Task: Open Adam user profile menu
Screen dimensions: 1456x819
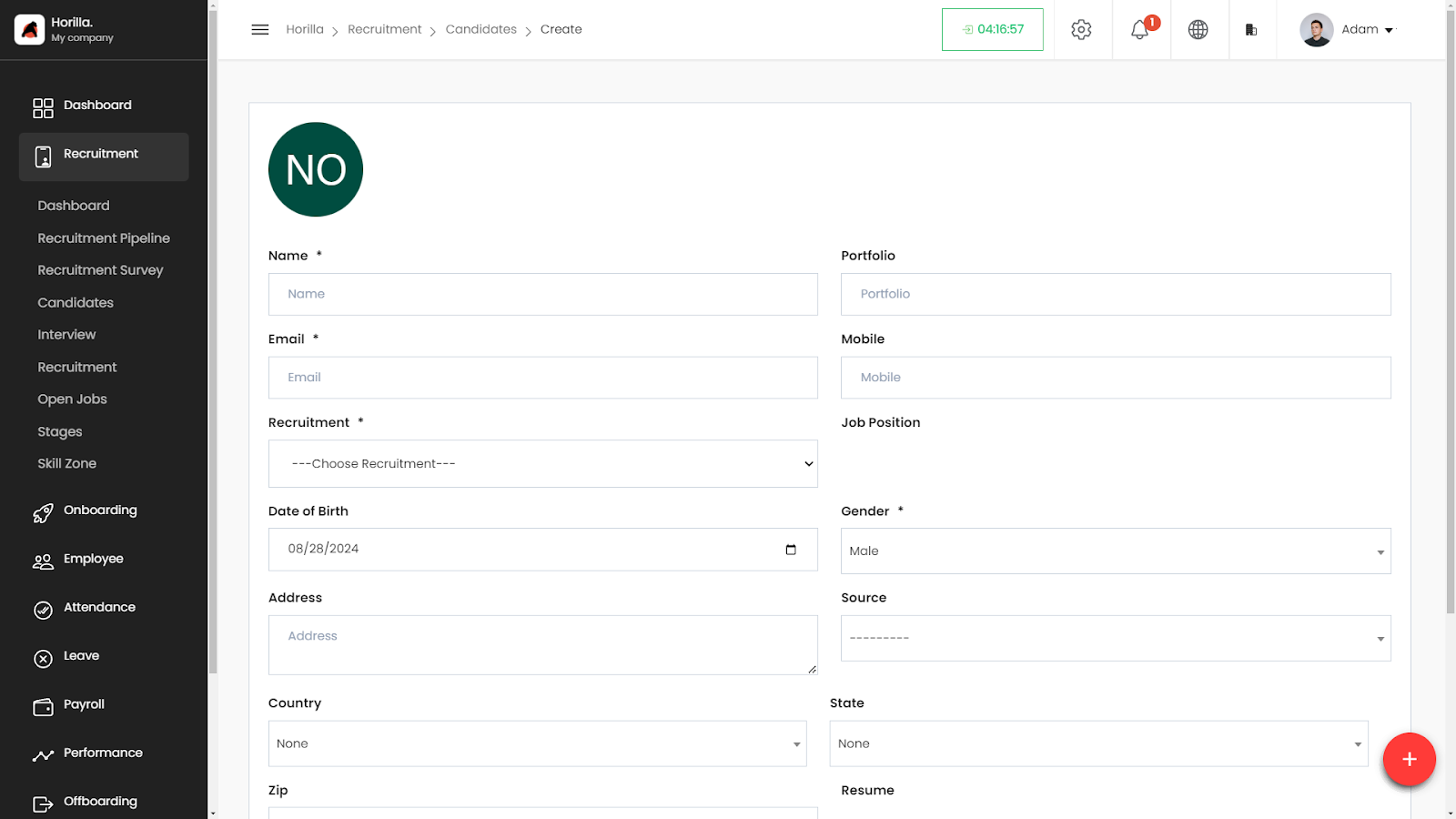Action: (x=1347, y=30)
